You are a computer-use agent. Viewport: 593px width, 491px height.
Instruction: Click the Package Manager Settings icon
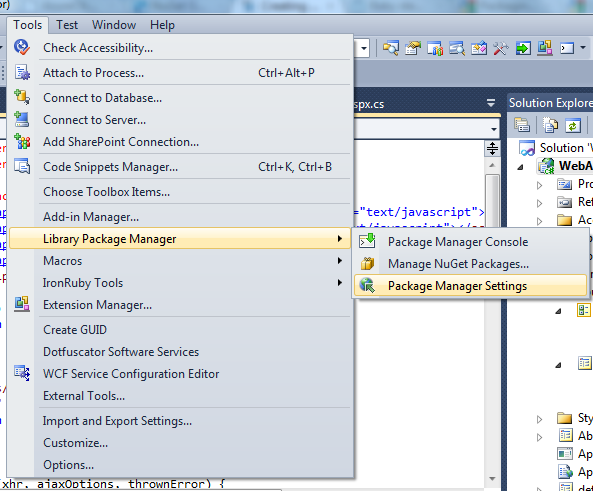367,285
